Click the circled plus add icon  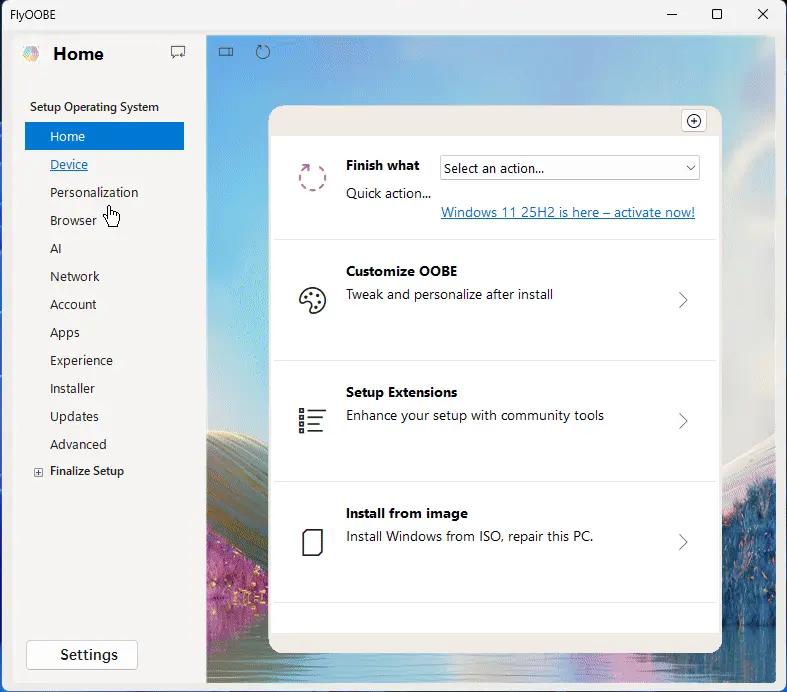(x=694, y=121)
